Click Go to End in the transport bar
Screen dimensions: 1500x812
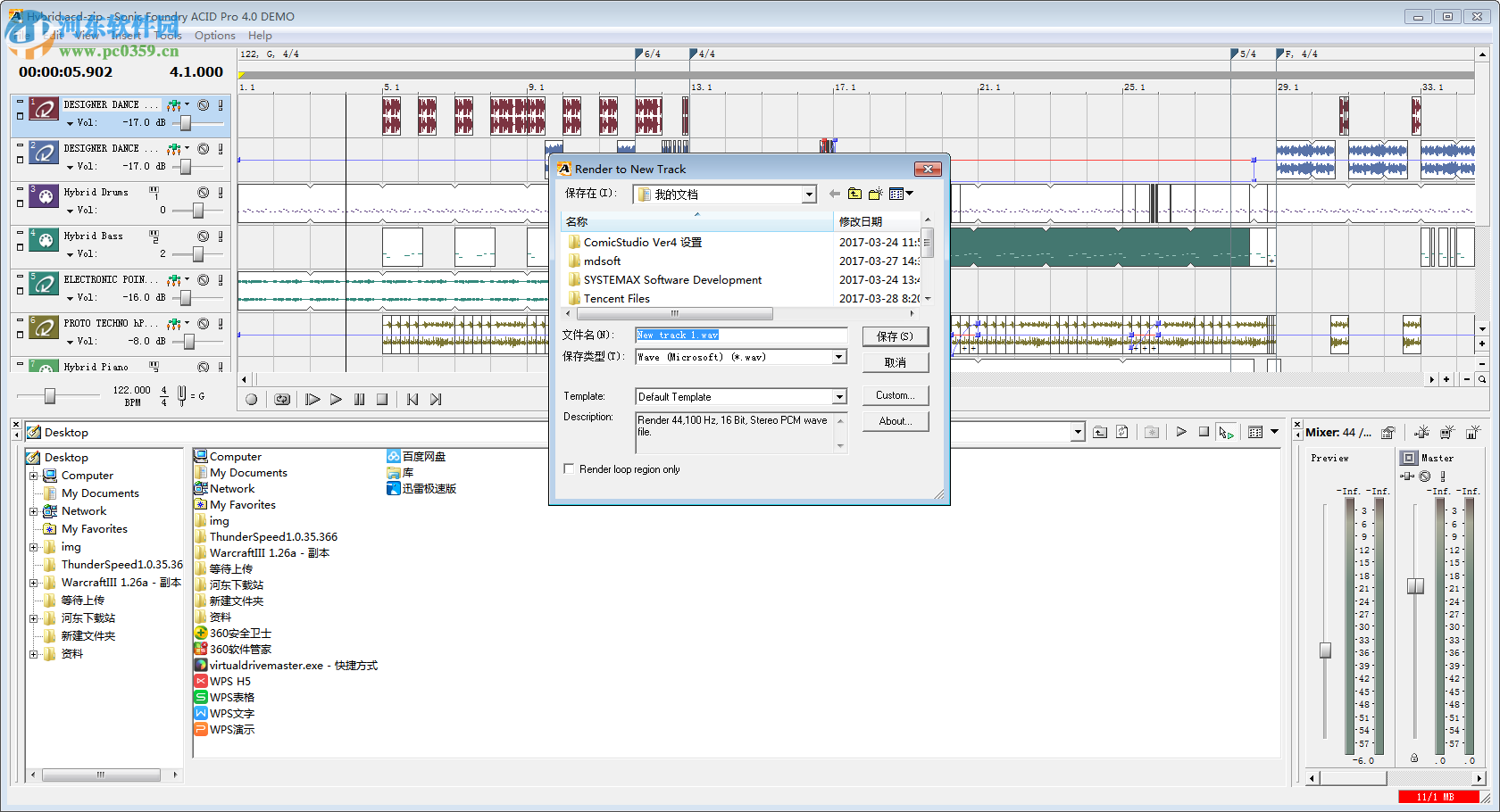click(436, 400)
